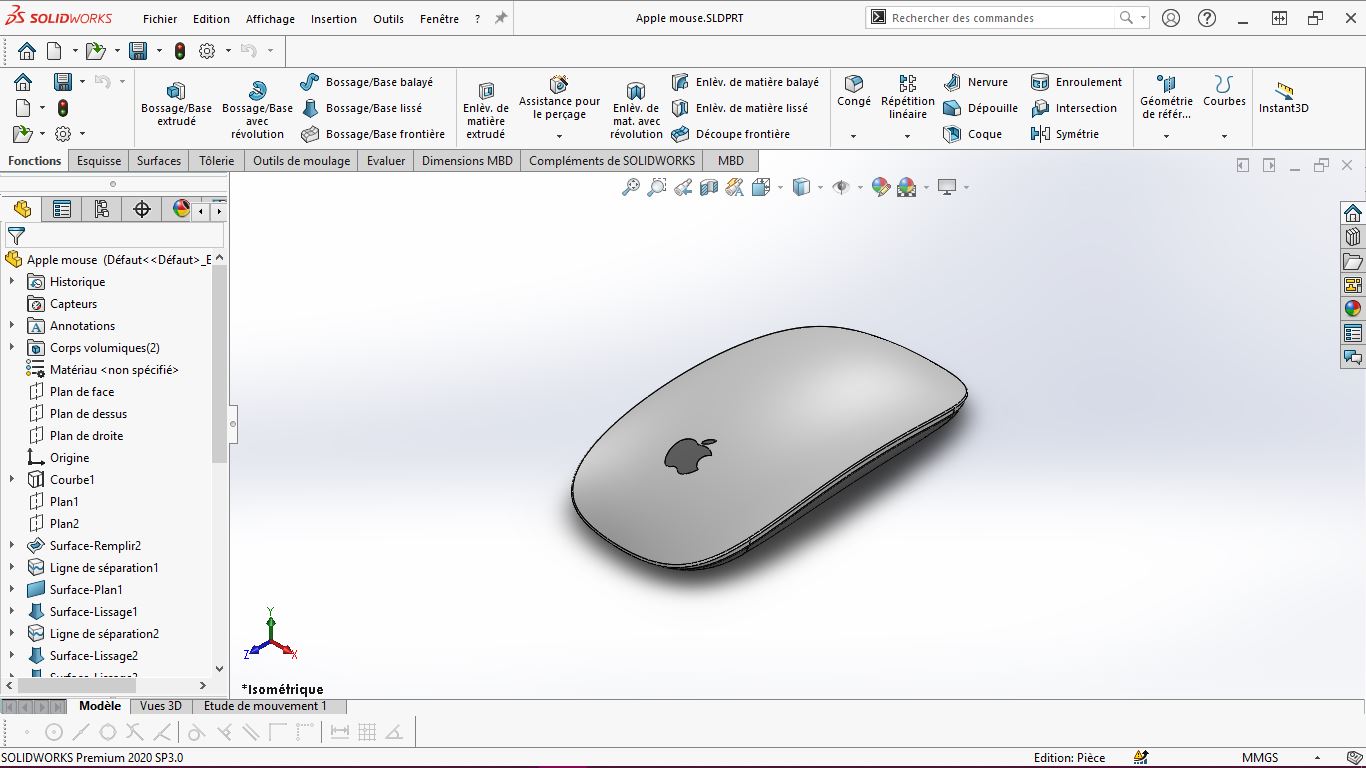This screenshot has height=768, width=1366.
Task: Switch to the Evaluer tab
Action: pos(386,160)
